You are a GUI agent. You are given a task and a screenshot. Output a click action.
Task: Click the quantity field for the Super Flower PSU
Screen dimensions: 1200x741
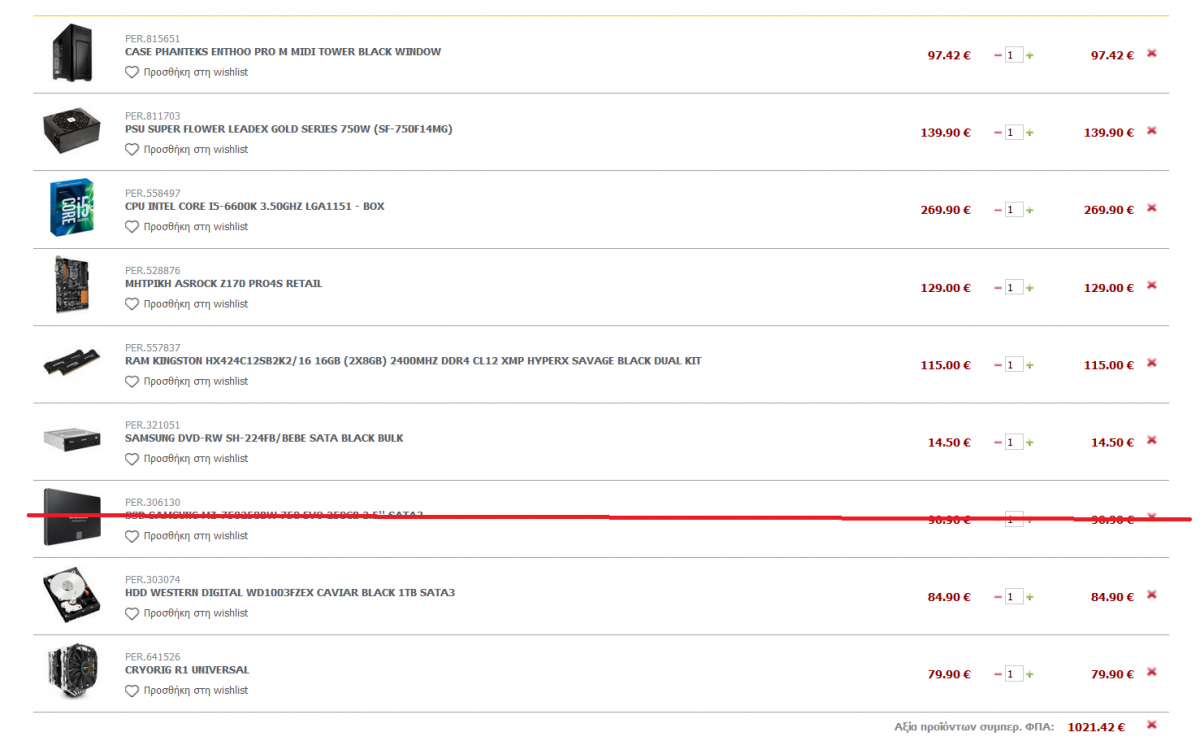1014,133
